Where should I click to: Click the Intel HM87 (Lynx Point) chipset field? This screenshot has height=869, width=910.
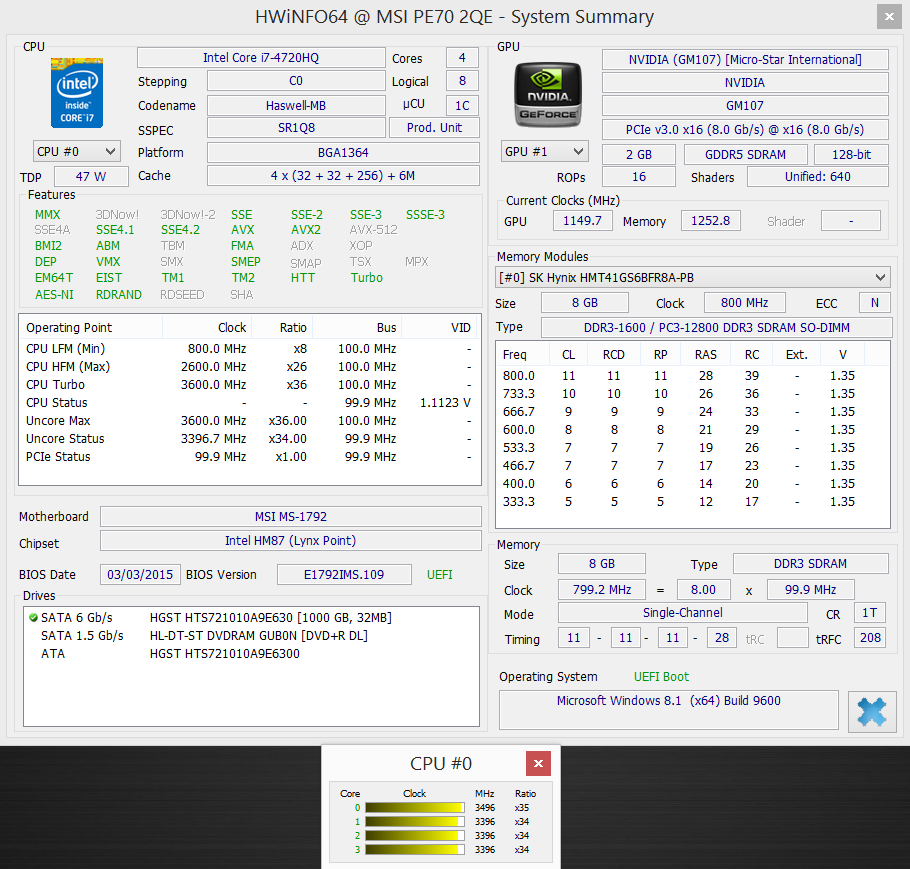tap(291, 540)
